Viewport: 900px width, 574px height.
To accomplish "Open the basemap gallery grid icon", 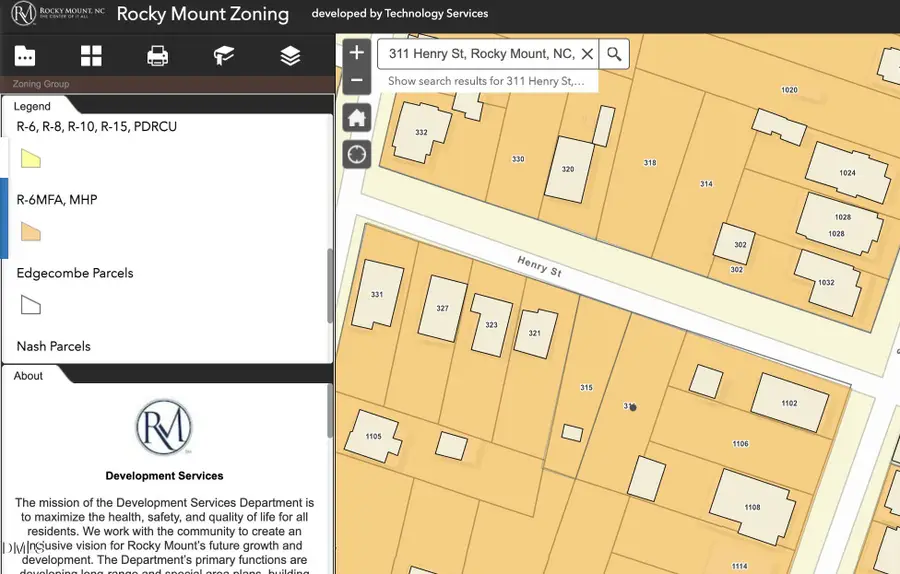I will point(91,56).
